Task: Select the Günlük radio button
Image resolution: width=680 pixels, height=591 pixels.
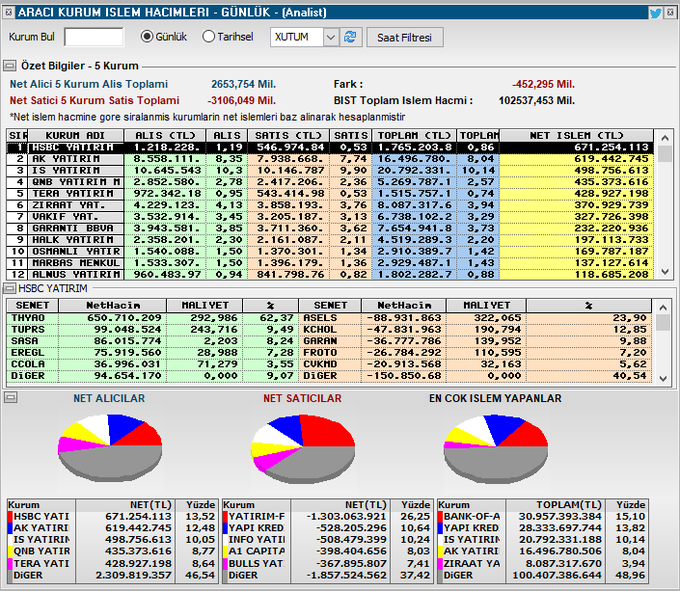Action: point(147,37)
